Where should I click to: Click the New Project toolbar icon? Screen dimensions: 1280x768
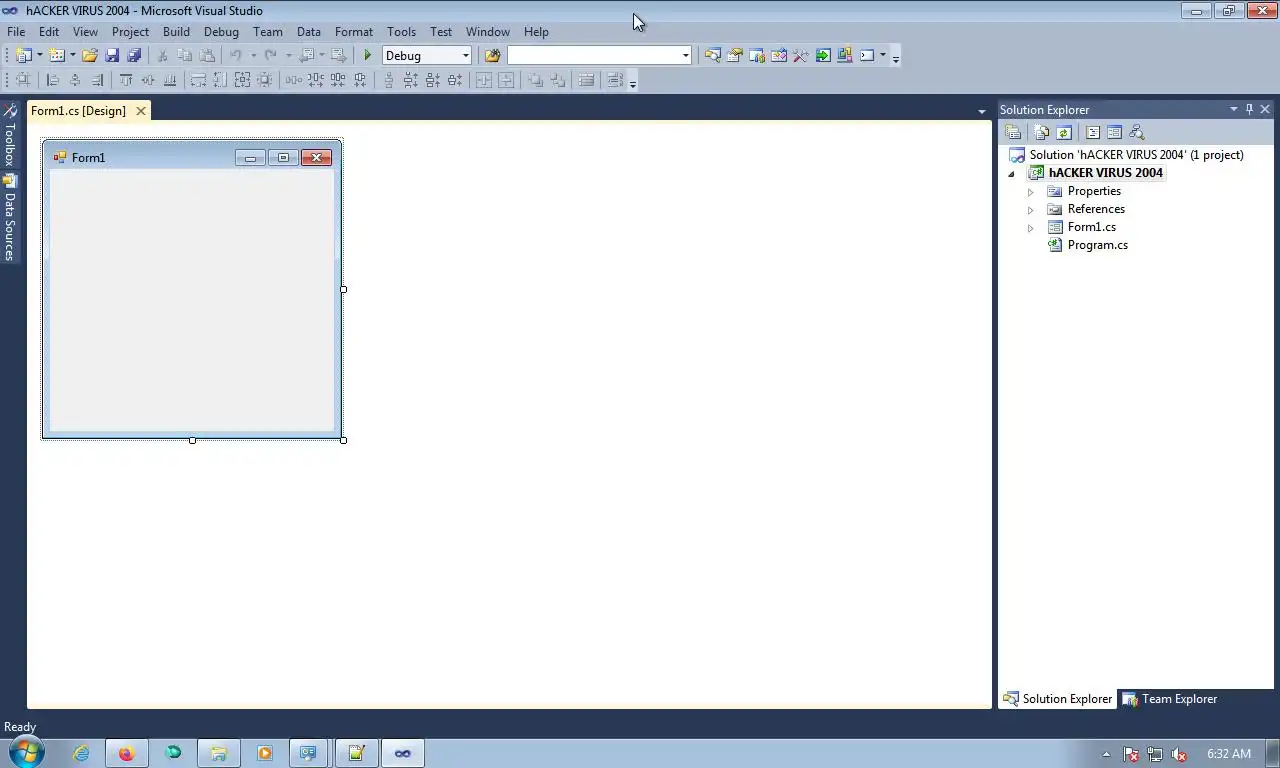24,56
